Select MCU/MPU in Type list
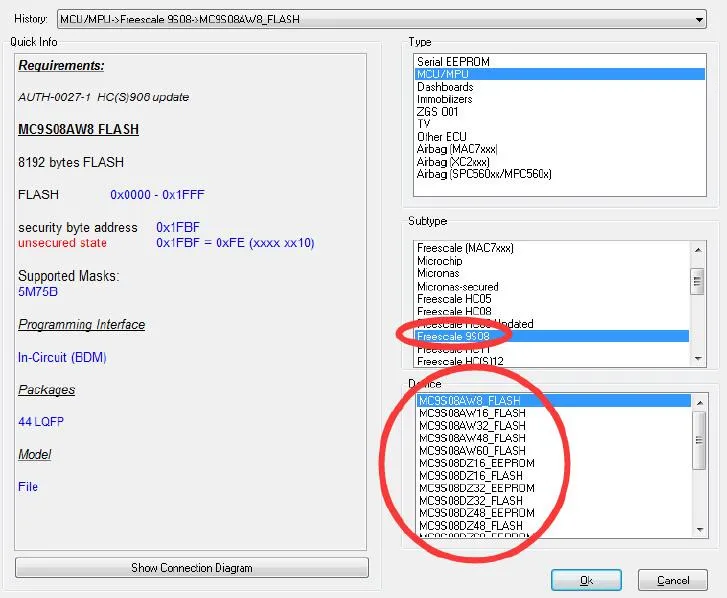Image resolution: width=727 pixels, height=598 pixels. pos(560,74)
